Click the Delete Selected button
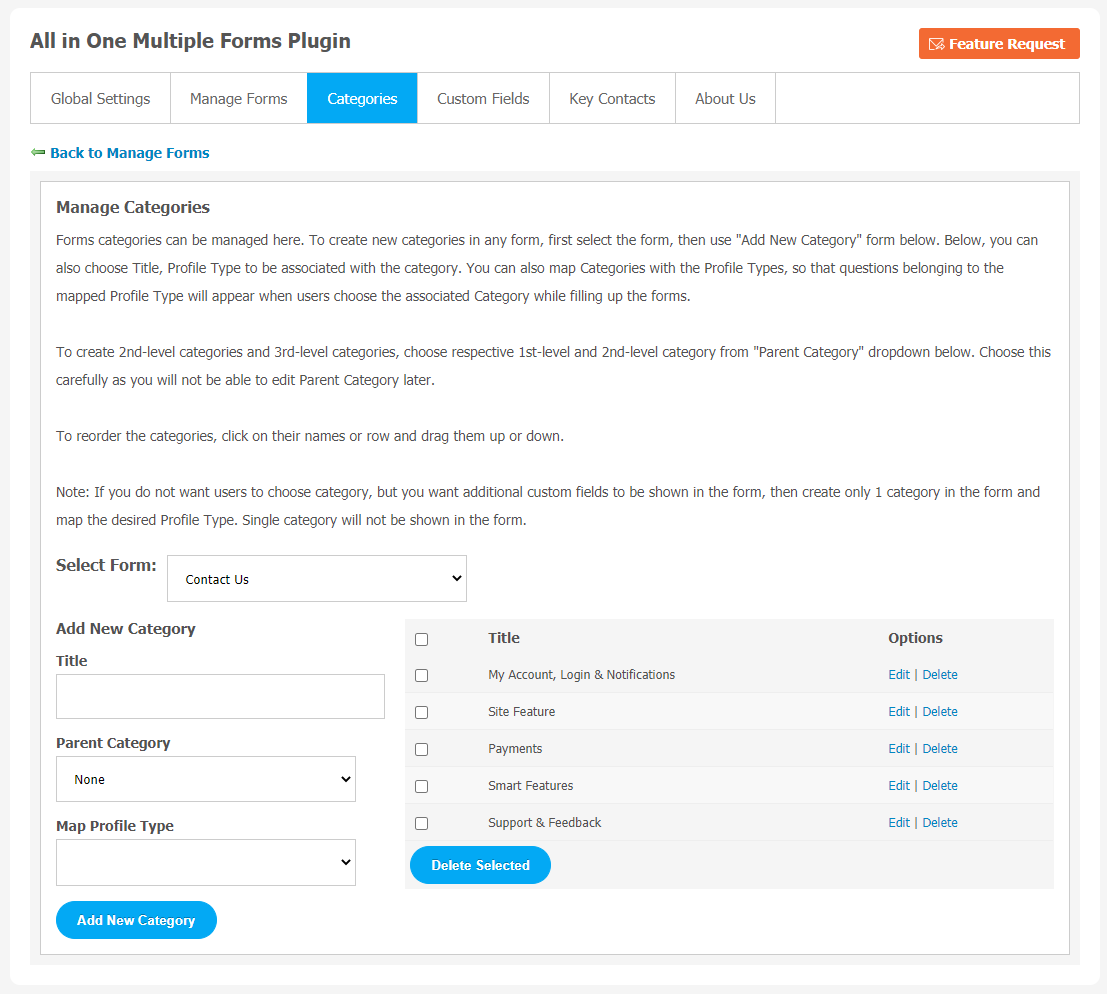 [480, 865]
